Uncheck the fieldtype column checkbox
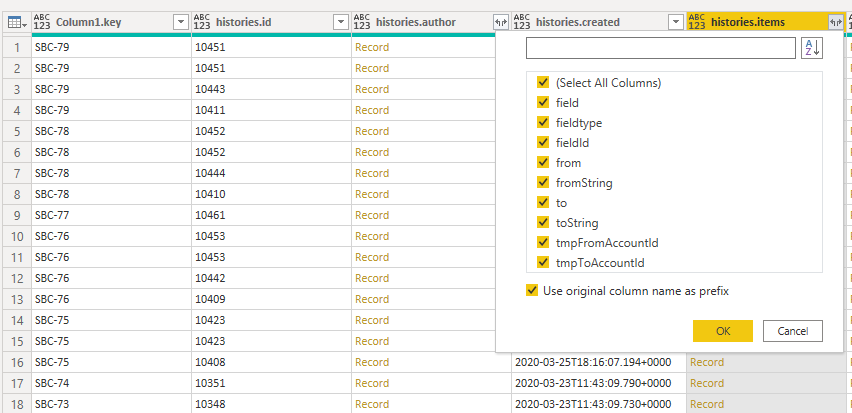 pos(543,123)
